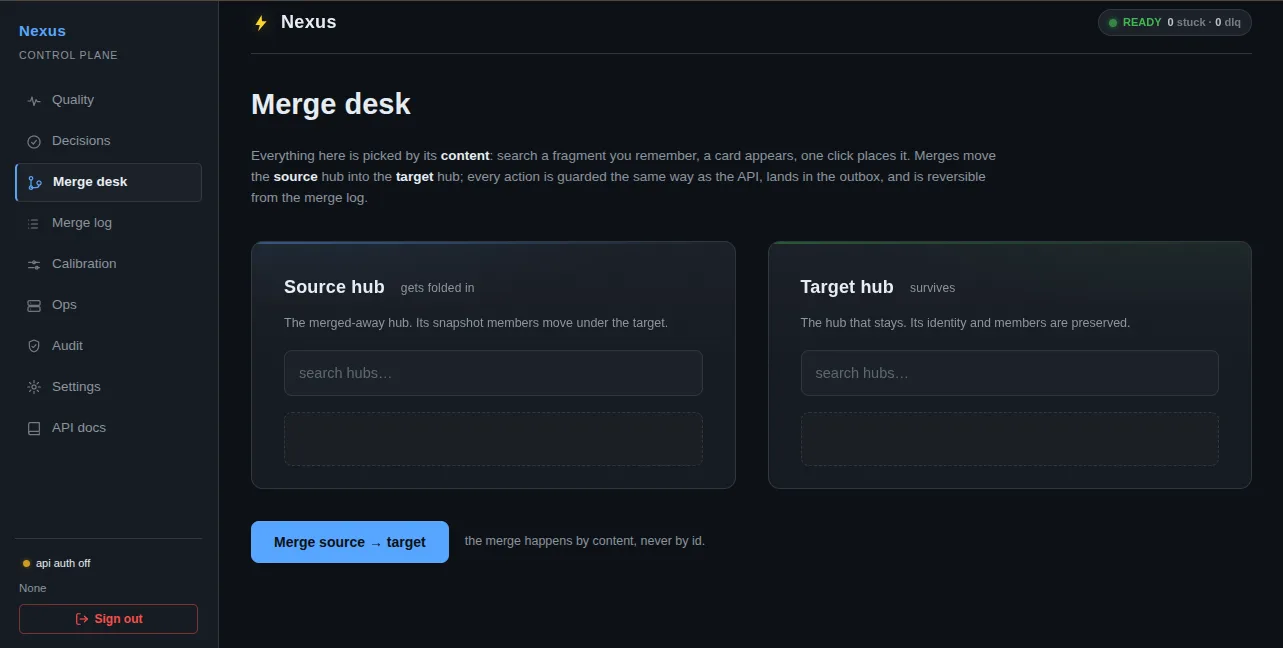The height and width of the screenshot is (648, 1283).
Task: Open the API docs label
Action: (79, 428)
